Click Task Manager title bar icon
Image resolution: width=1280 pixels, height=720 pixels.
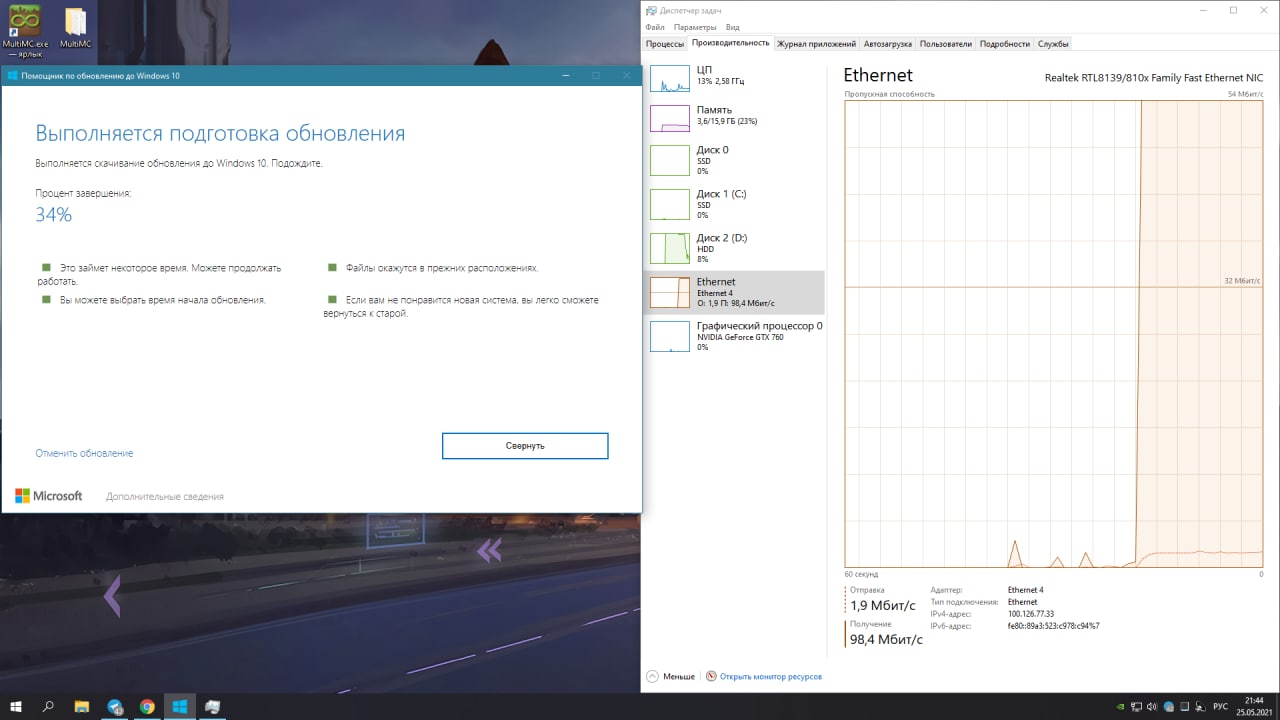[651, 10]
